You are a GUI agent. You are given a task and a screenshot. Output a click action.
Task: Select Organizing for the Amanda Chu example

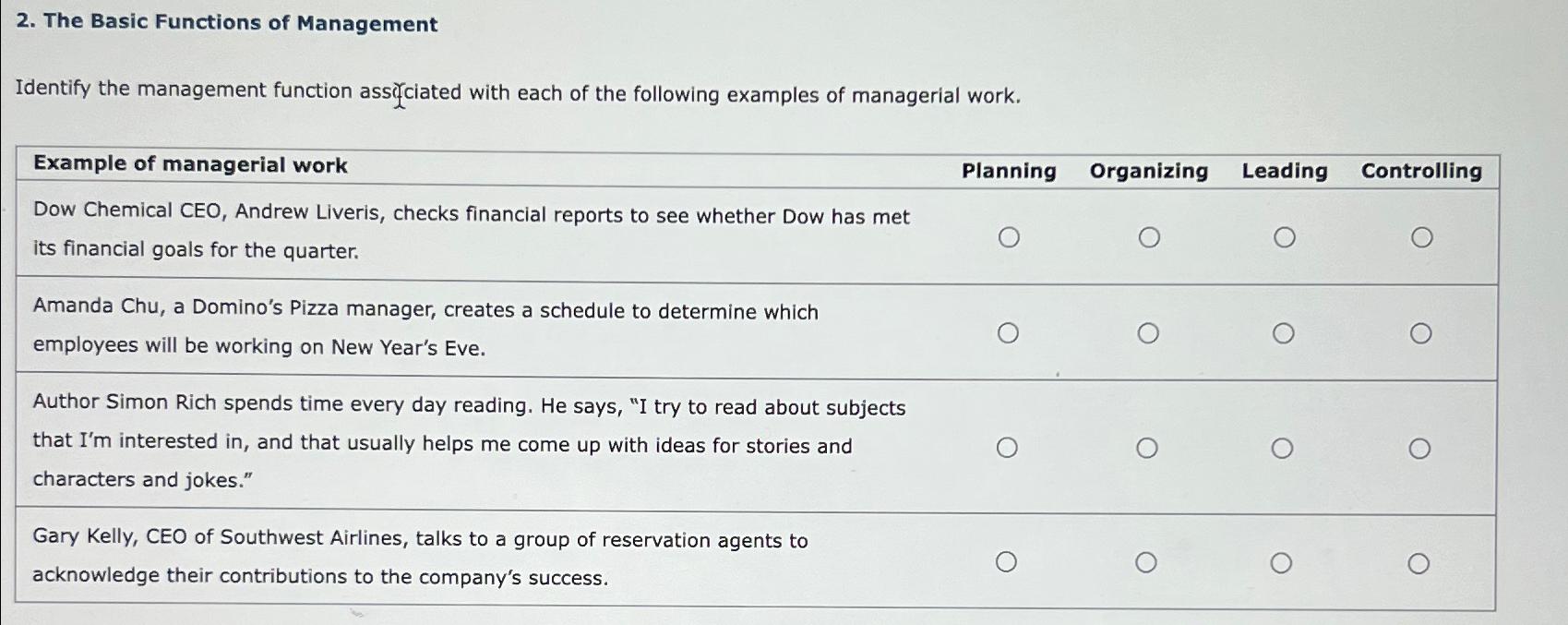1148,331
